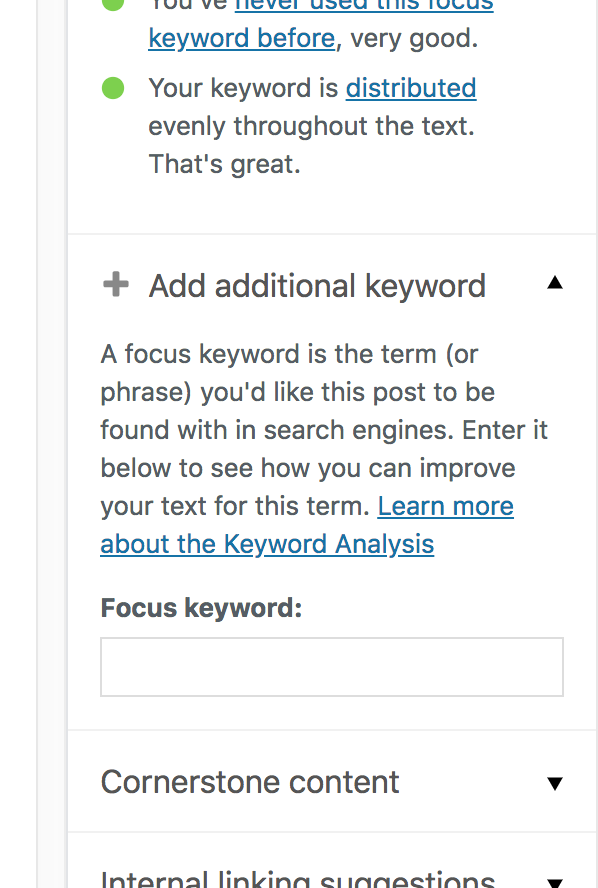The image size is (598, 888).
Task: Click the 'Focus keyword:' label
Action: click(x=201, y=607)
